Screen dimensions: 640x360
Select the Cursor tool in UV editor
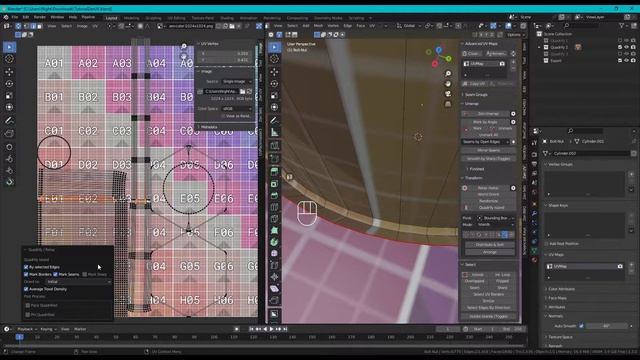[x=9, y=59]
